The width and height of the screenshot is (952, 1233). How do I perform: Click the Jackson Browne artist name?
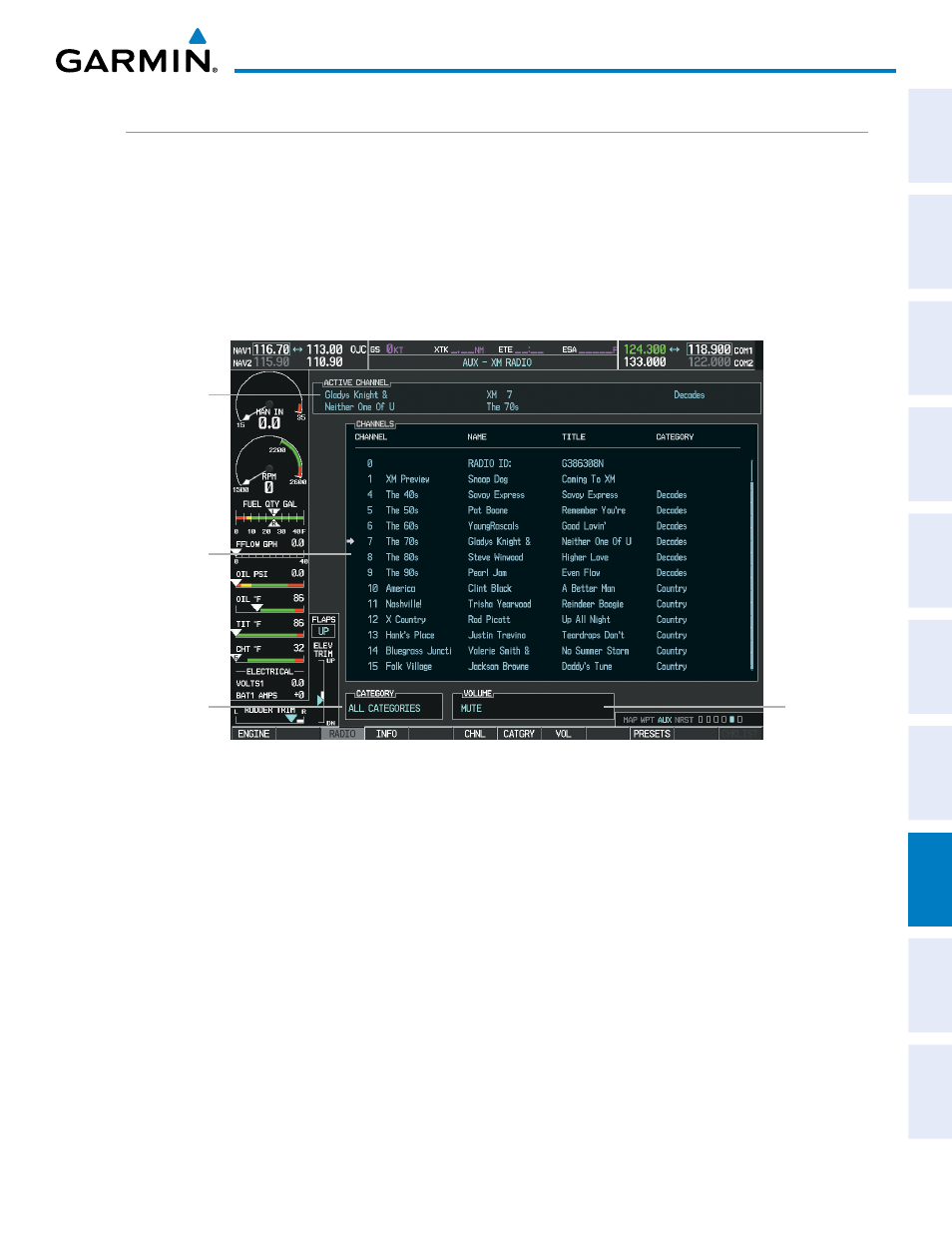[x=498, y=667]
